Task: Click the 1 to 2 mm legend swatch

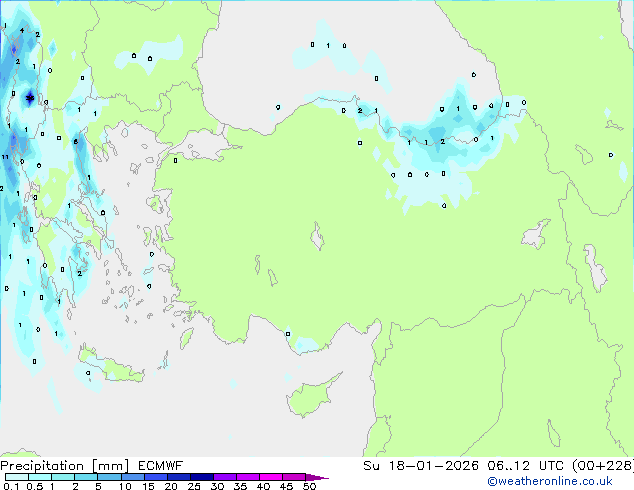Action: [63, 477]
